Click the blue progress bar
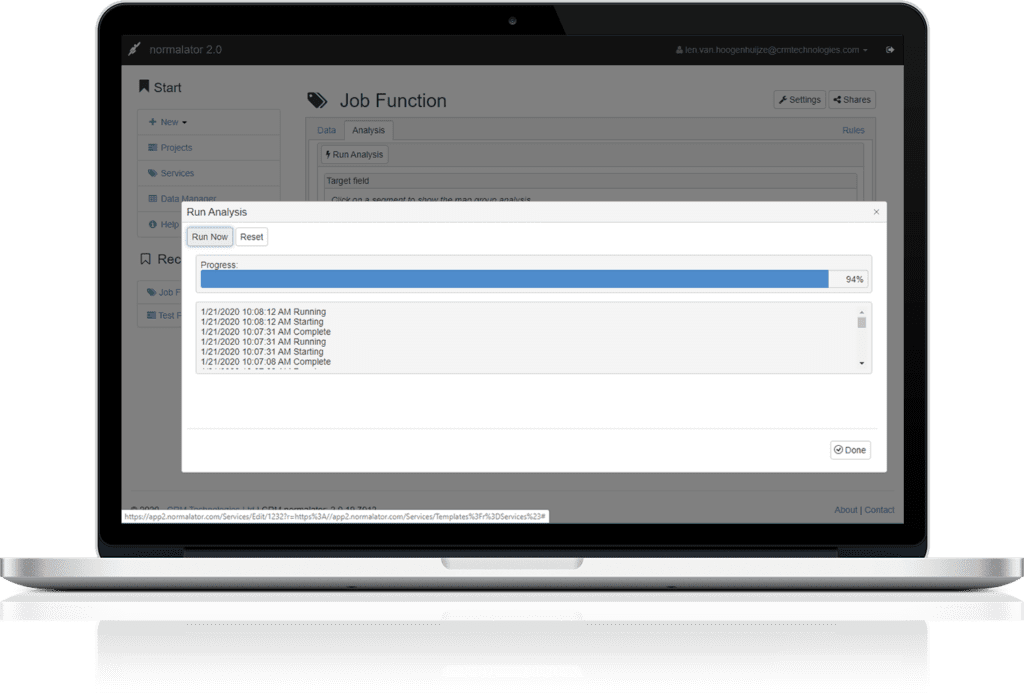 click(514, 279)
